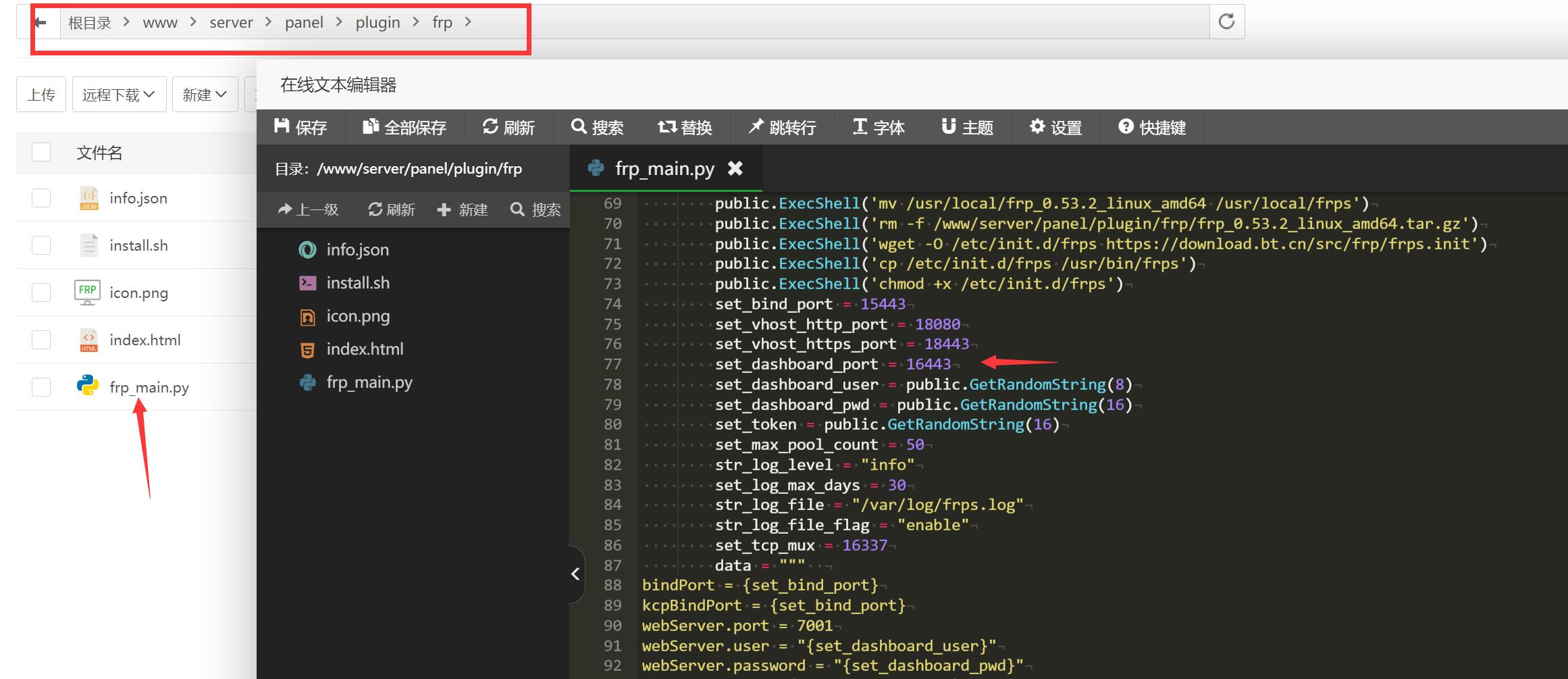1568x679 pixels.
Task: Navigate to server in breadcrumb
Action: click(231, 23)
